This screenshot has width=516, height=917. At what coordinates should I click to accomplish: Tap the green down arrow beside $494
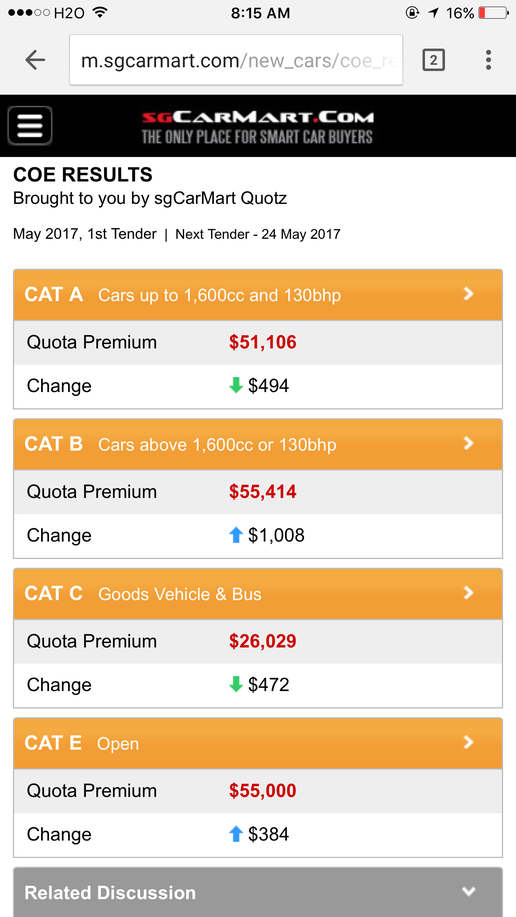coord(236,386)
